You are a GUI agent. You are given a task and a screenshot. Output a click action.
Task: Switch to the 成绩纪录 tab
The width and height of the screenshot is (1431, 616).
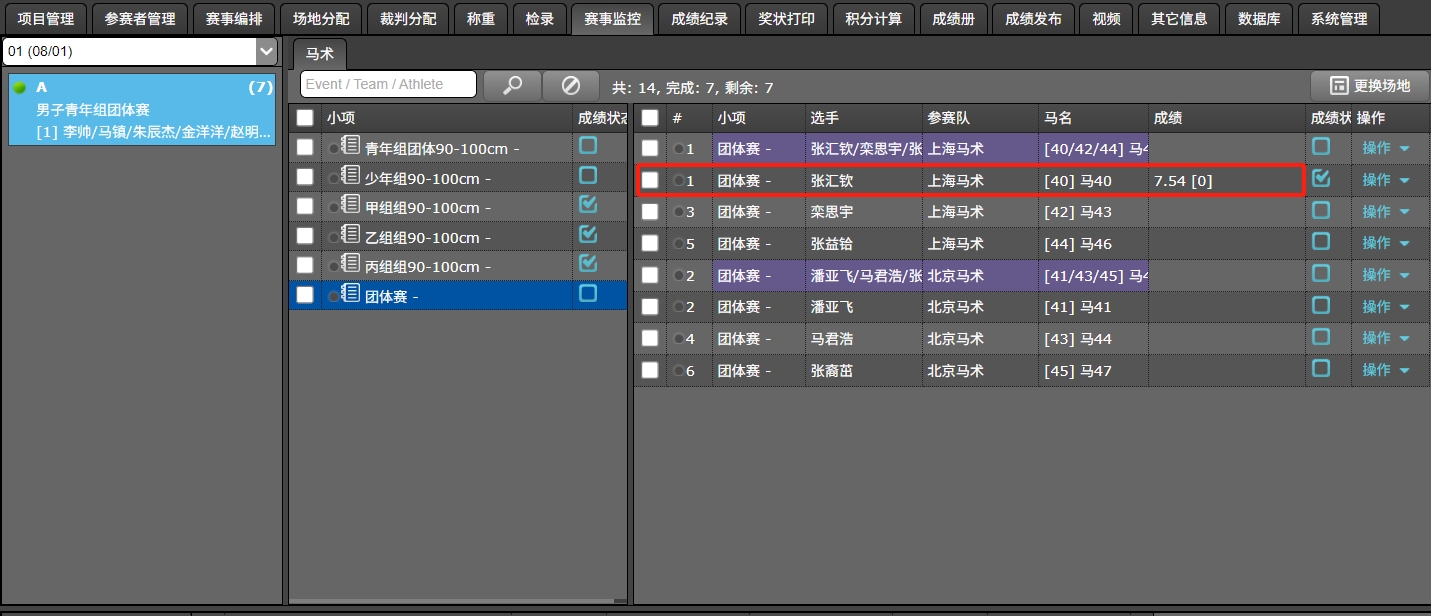[x=700, y=19]
